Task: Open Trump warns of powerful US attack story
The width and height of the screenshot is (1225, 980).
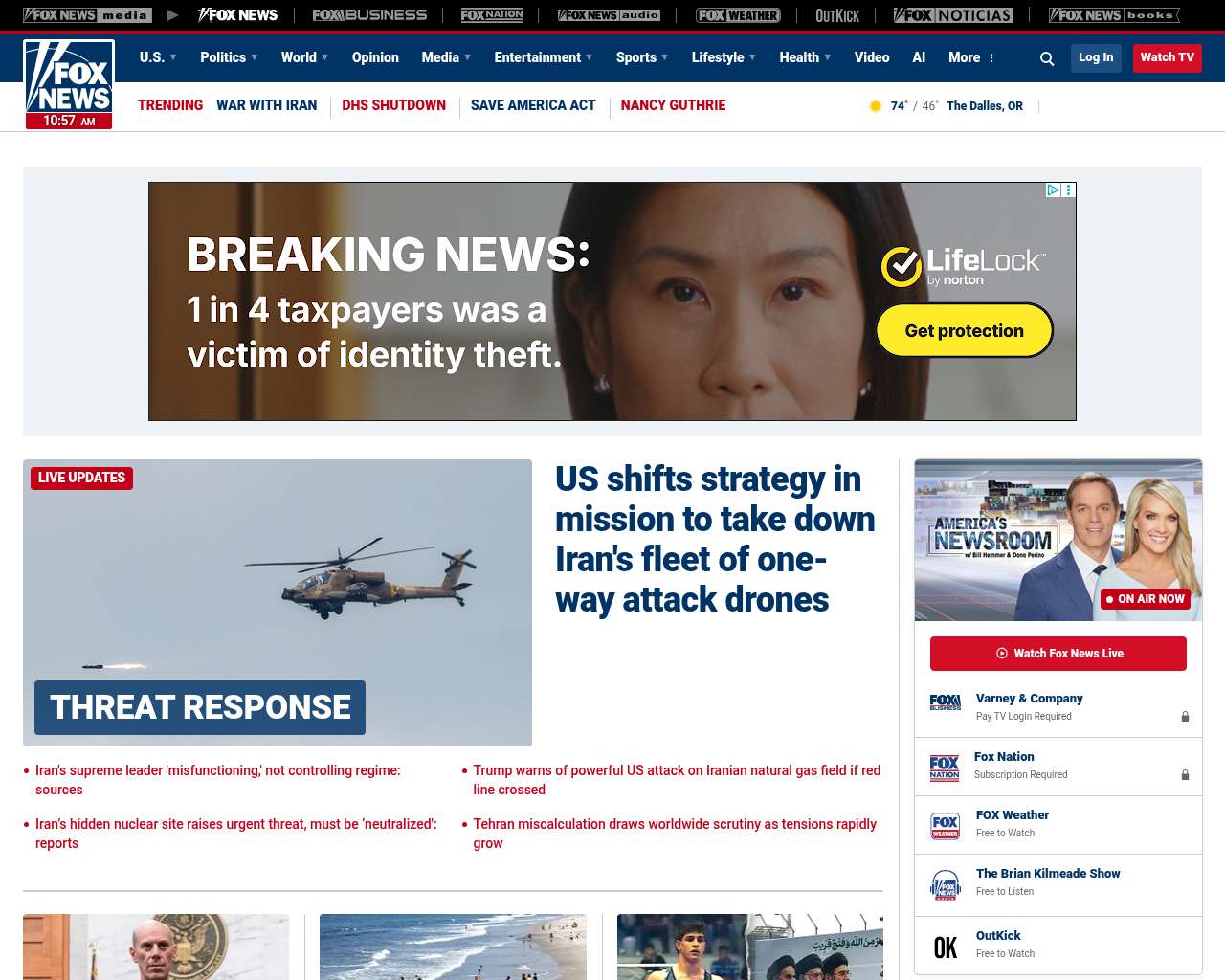Action: pyautogui.click(x=677, y=780)
